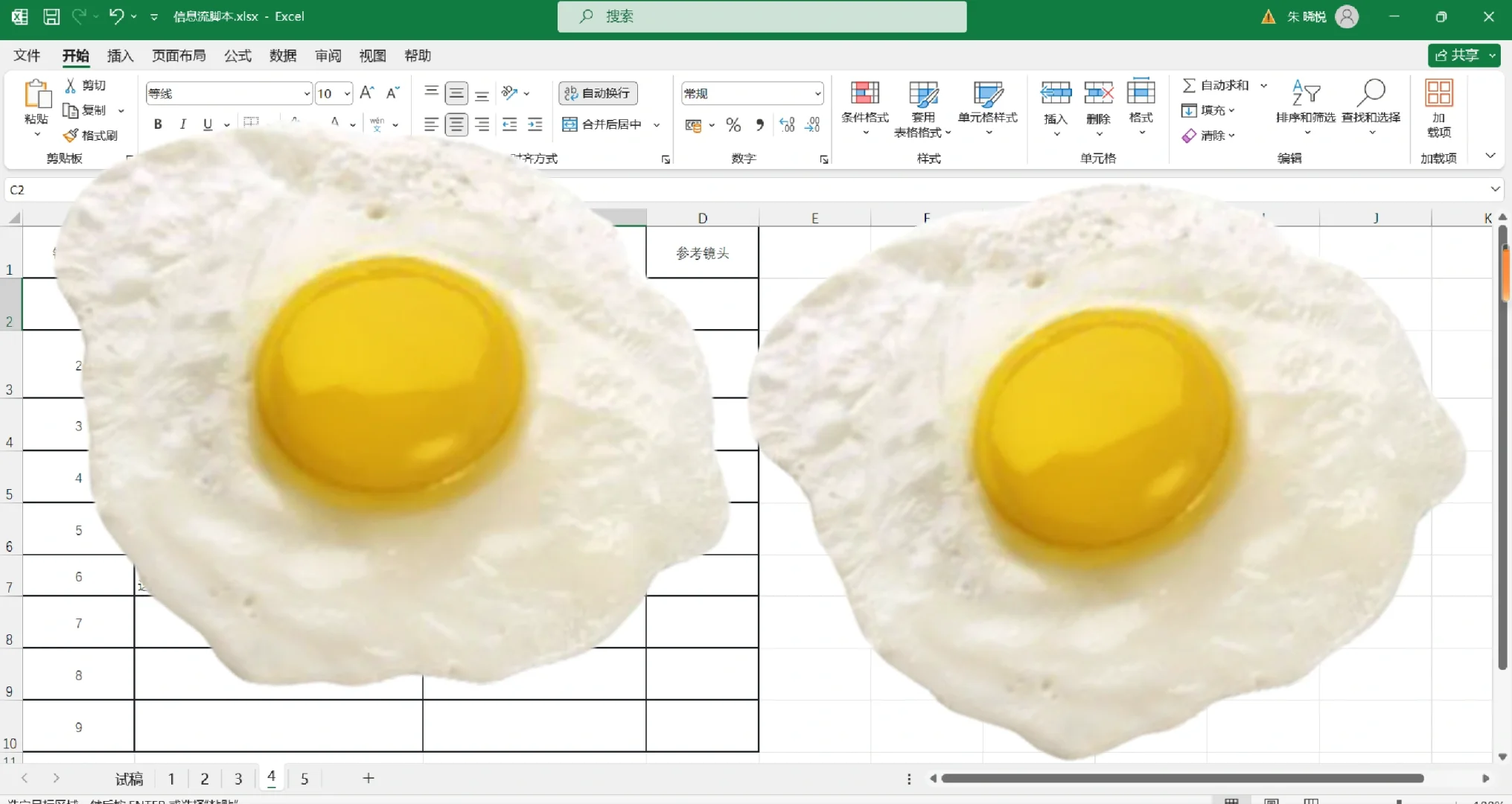Toggle Bold formatting
Screen dimensions: 1512x804
coord(158,124)
